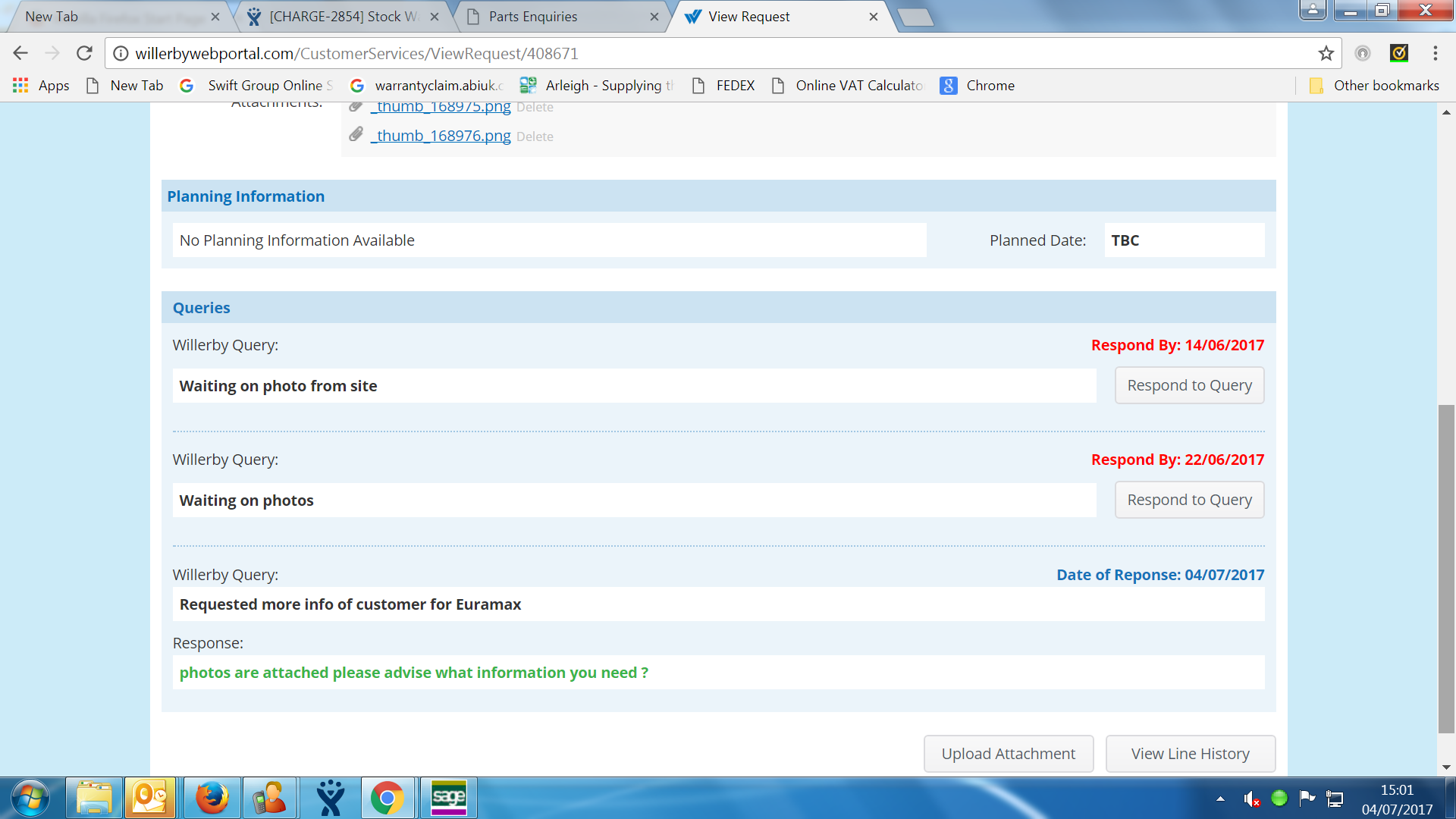The height and width of the screenshot is (819, 1456).
Task: Open Outlook from the taskbar
Action: [x=150, y=798]
